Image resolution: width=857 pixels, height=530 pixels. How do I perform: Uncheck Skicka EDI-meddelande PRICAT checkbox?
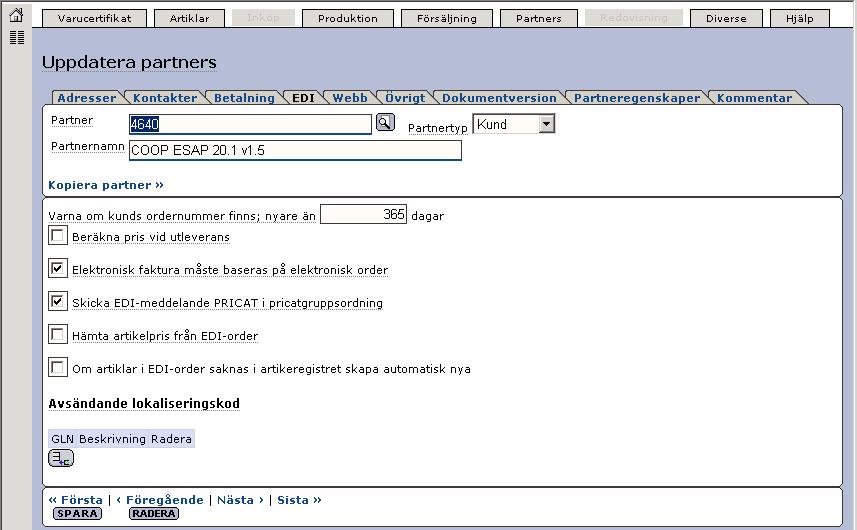tap(57, 302)
